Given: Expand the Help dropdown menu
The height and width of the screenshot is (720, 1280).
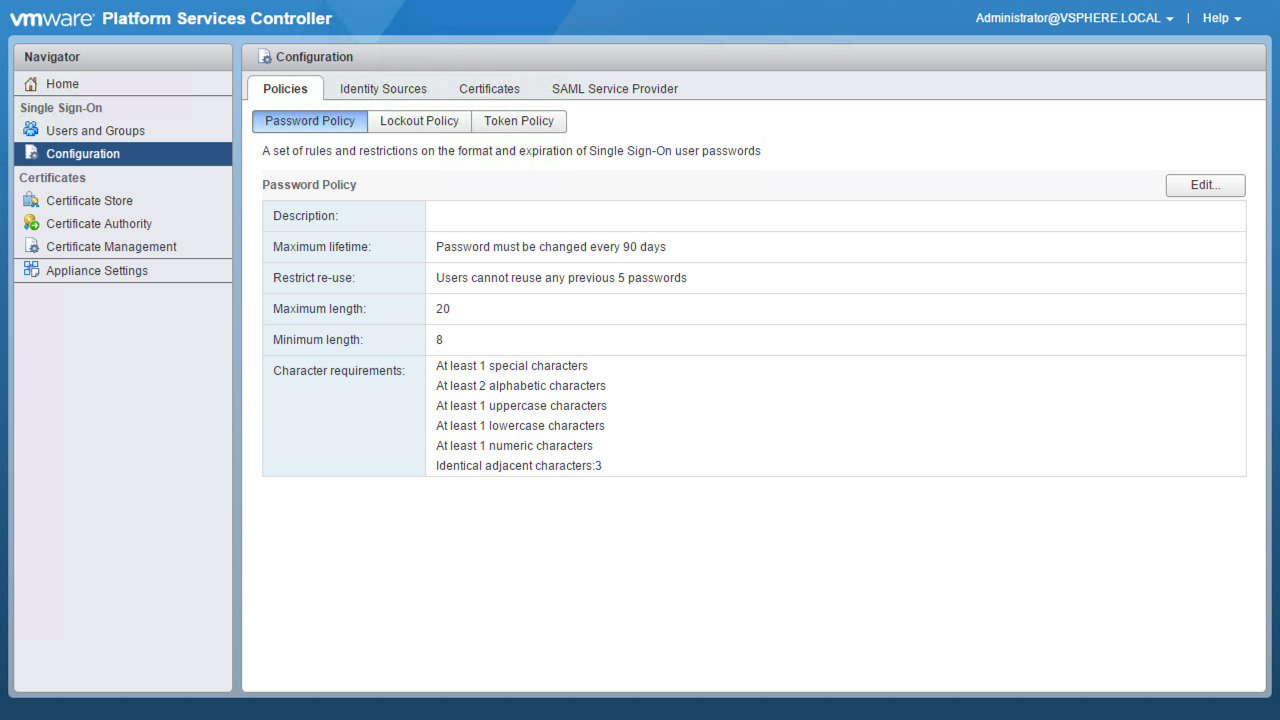Looking at the screenshot, I should (1221, 18).
